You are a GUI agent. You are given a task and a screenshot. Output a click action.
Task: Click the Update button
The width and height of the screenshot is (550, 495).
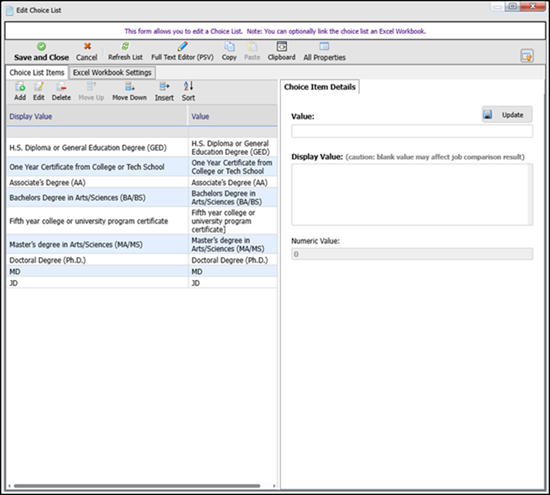507,115
